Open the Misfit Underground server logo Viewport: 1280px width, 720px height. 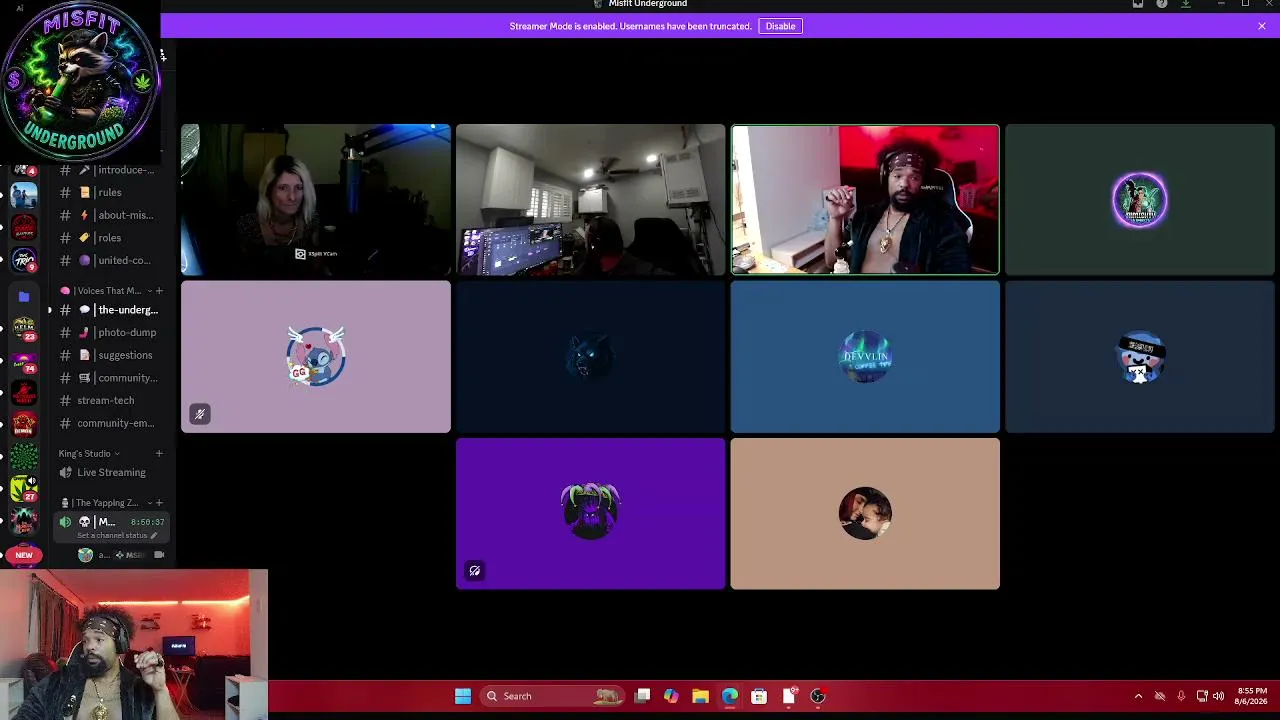pyautogui.click(x=80, y=82)
